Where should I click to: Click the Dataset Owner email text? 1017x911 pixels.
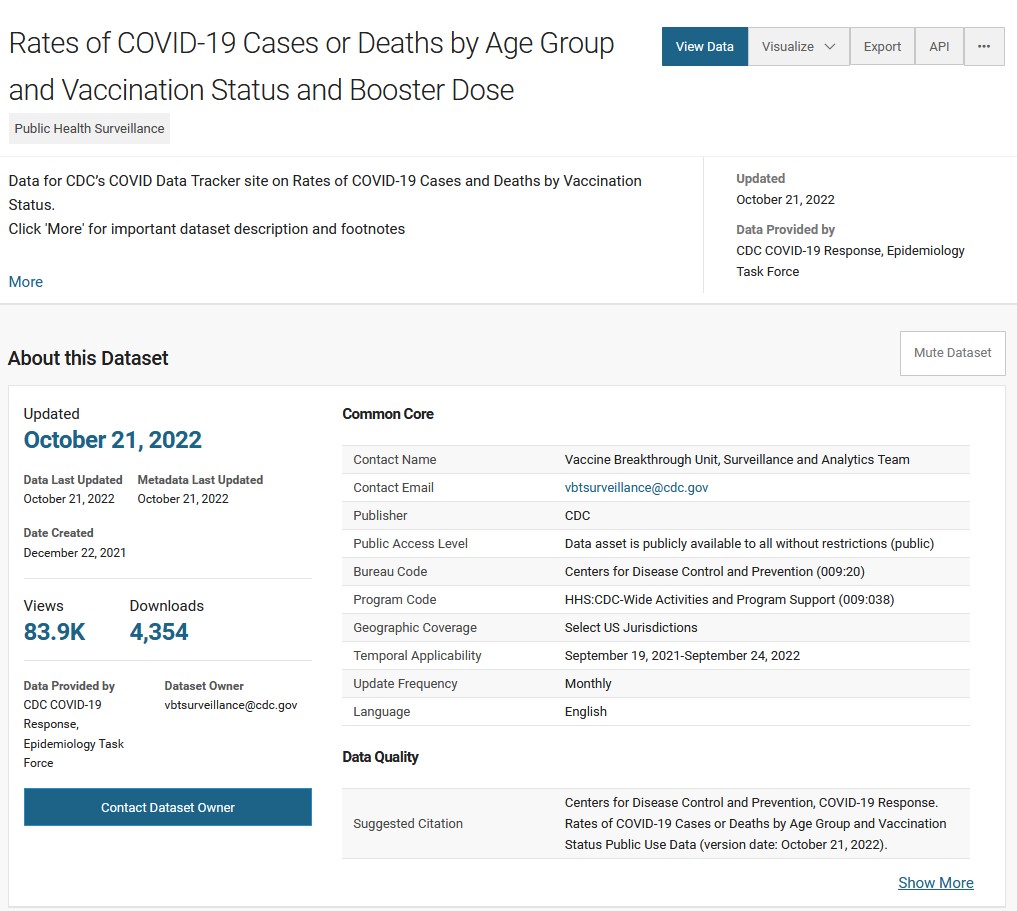tap(231, 705)
